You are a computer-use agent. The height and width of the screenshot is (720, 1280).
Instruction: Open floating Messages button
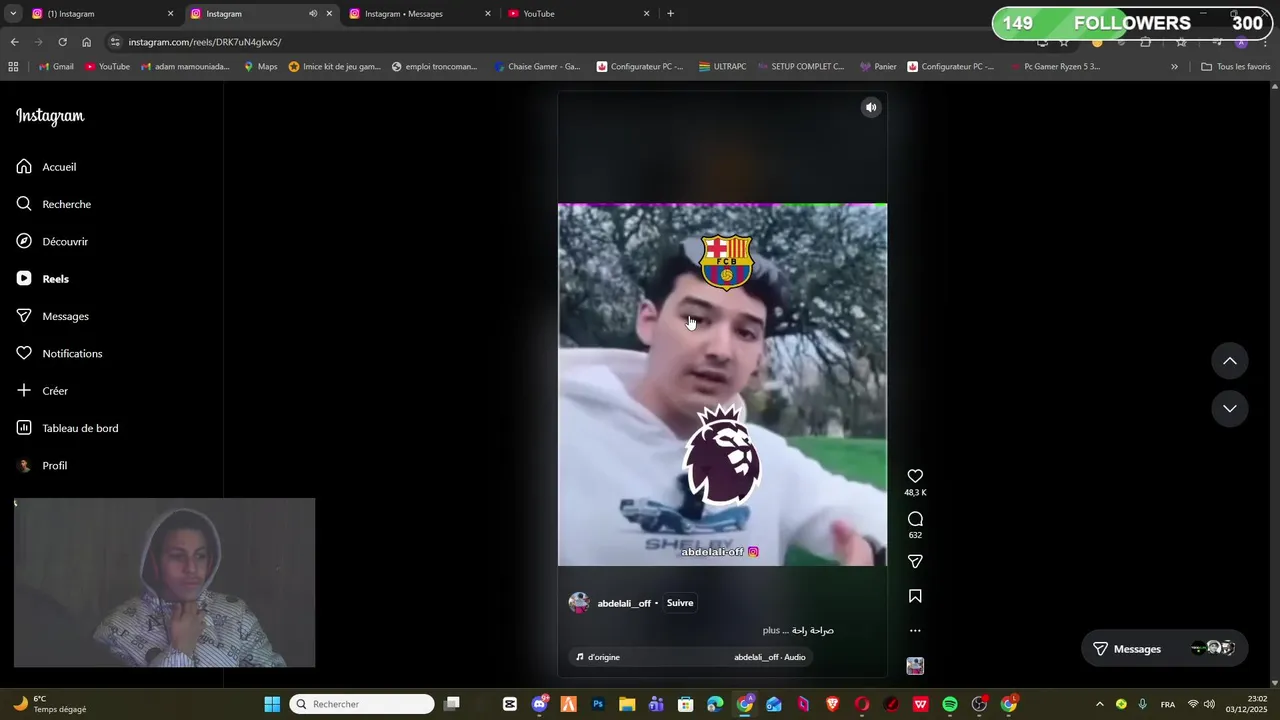1164,649
